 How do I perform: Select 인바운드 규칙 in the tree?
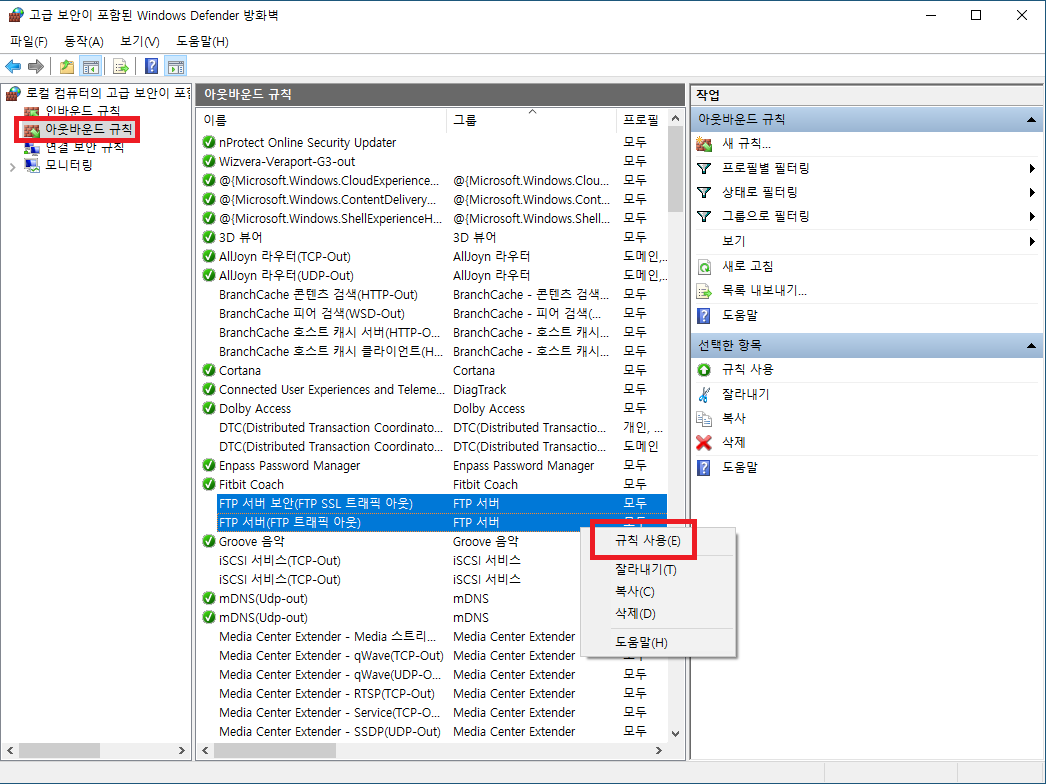82,111
